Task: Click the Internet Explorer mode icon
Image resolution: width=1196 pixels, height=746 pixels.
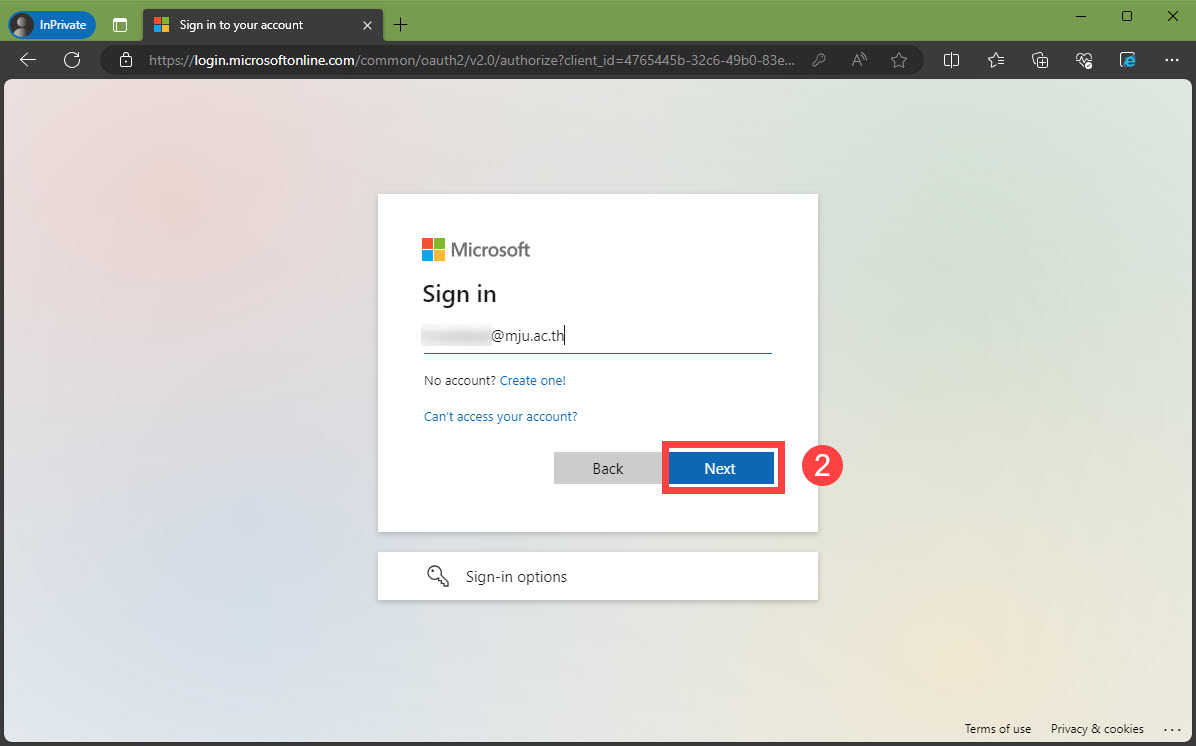Action: point(1128,60)
